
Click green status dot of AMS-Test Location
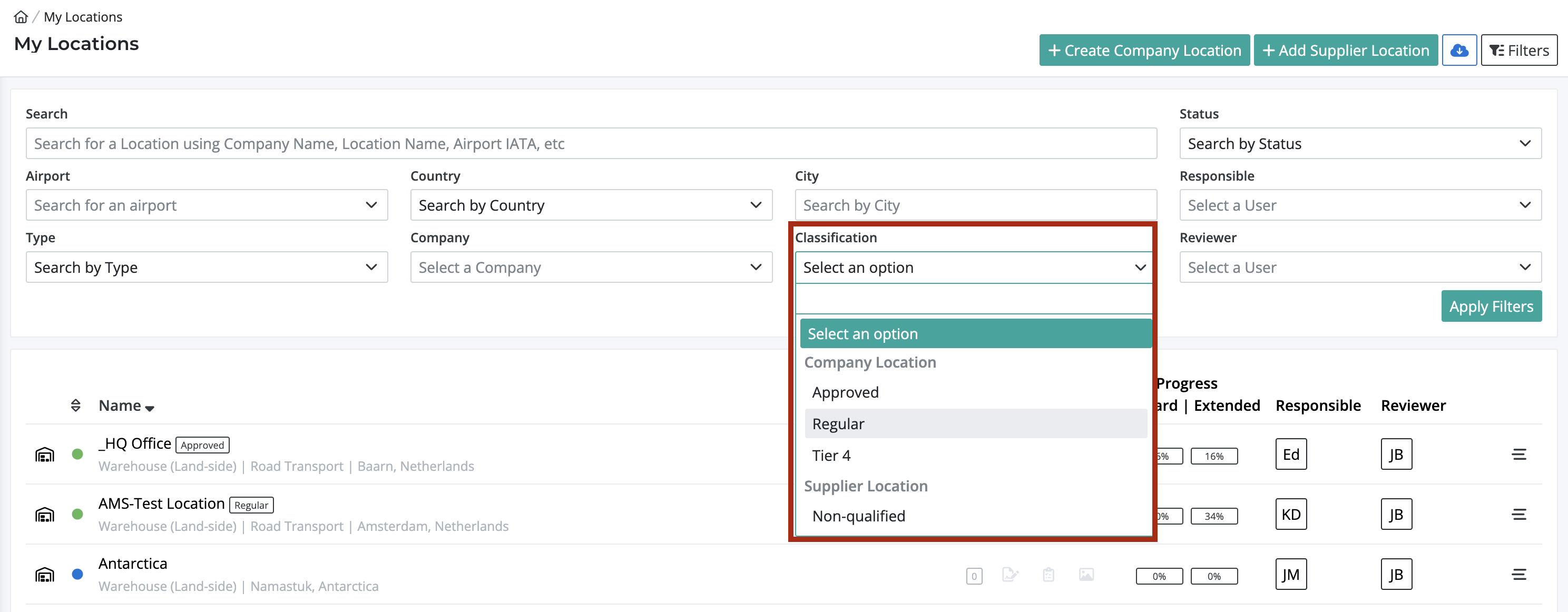(77, 515)
